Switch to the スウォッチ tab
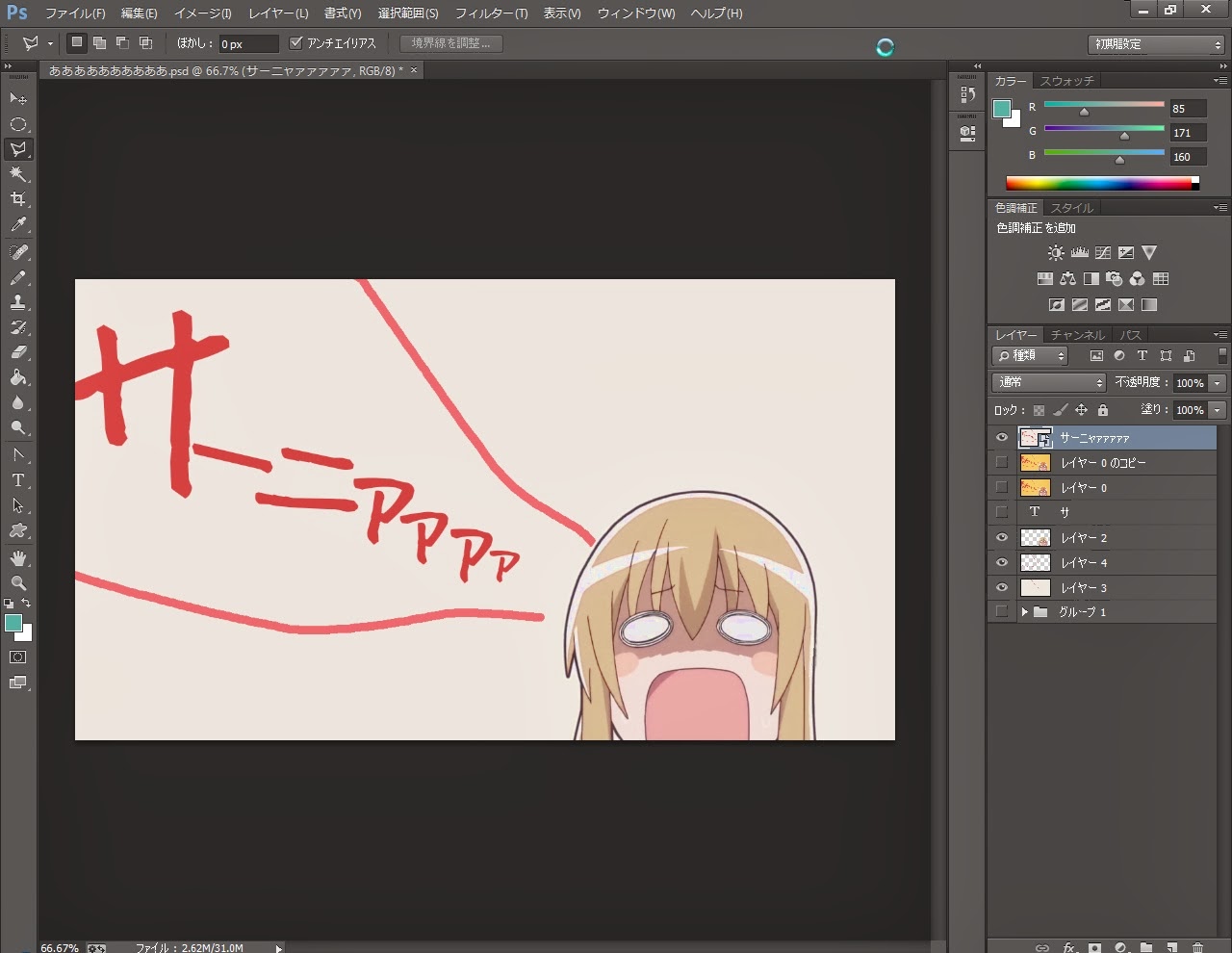This screenshot has height=953, width=1232. pos(1066,81)
